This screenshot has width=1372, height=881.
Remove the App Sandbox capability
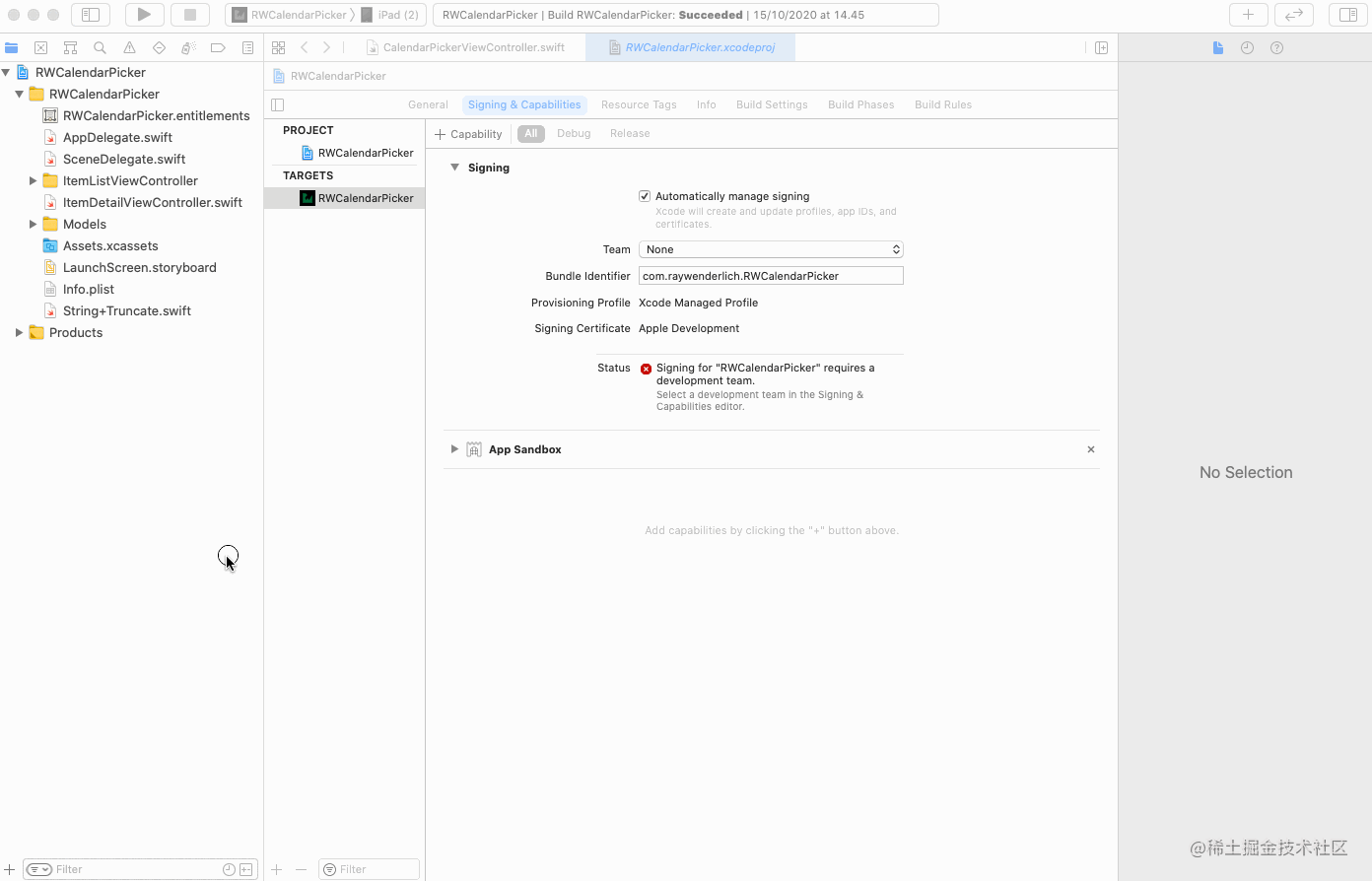pos(1091,449)
